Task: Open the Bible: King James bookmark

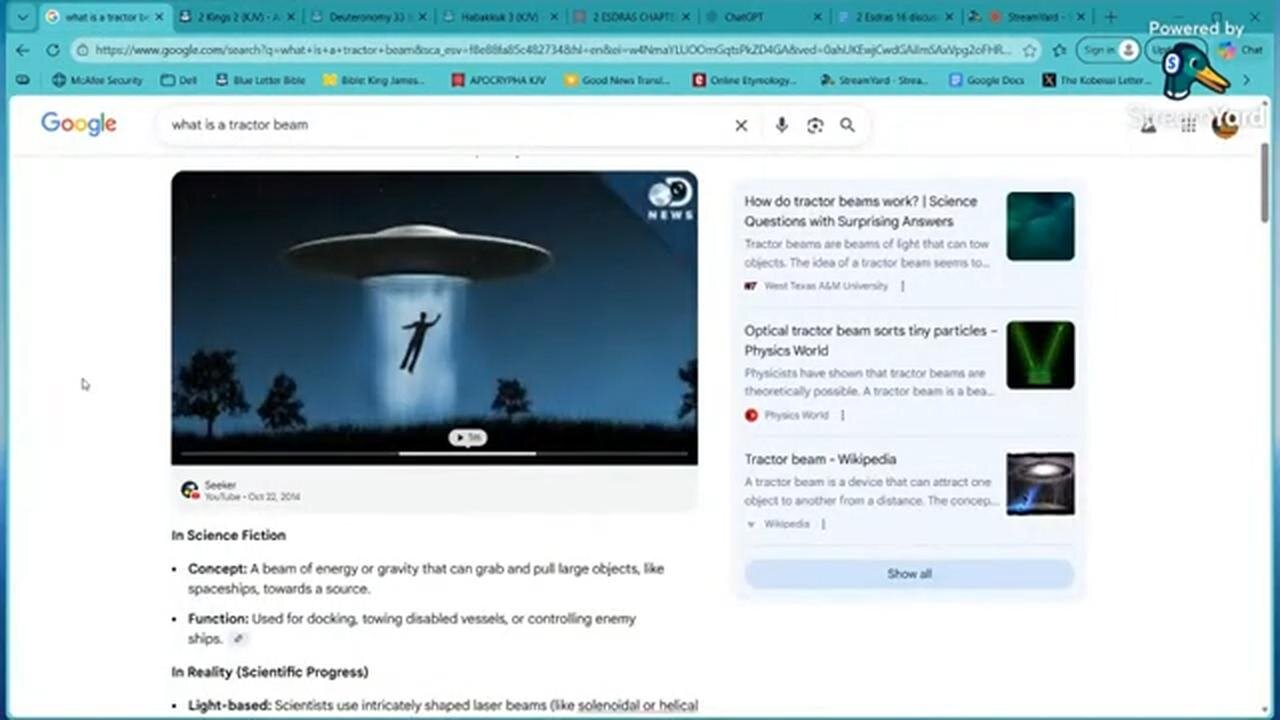Action: click(374, 80)
